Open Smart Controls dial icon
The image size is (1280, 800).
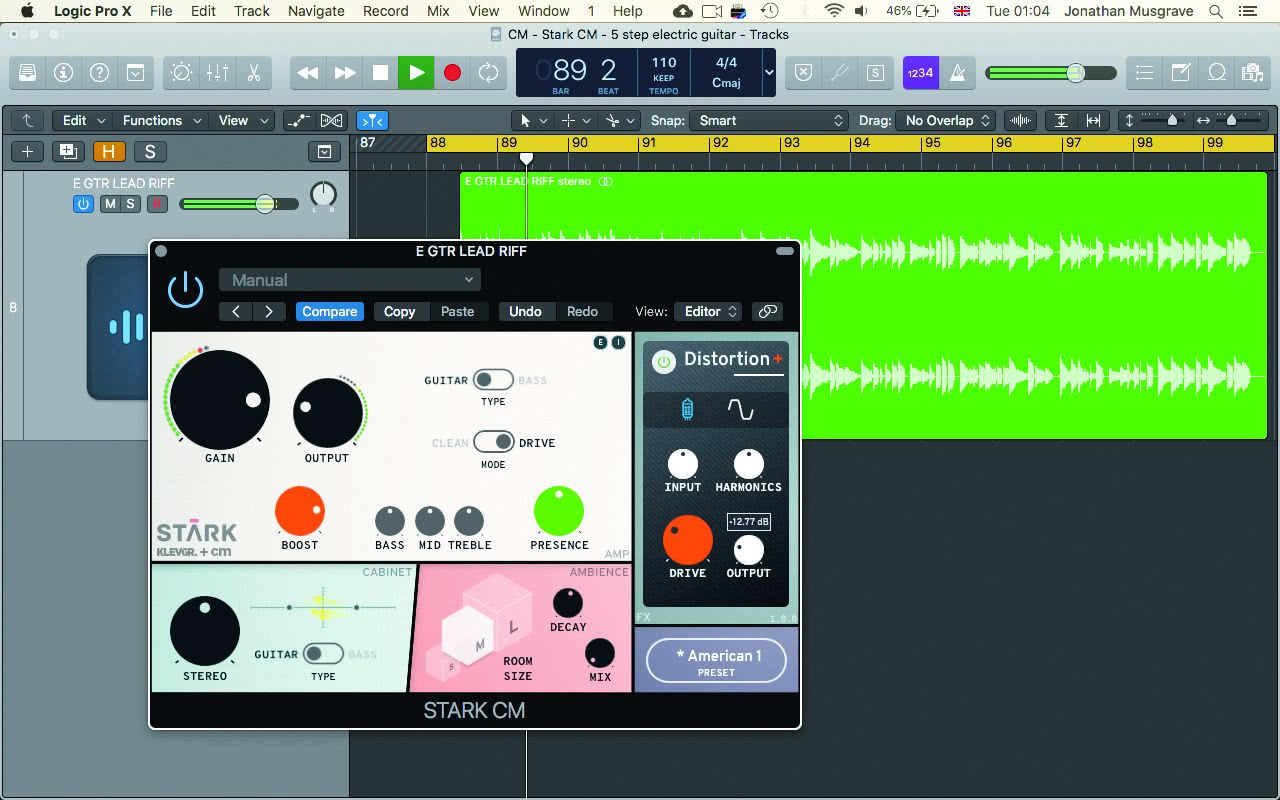[181, 73]
